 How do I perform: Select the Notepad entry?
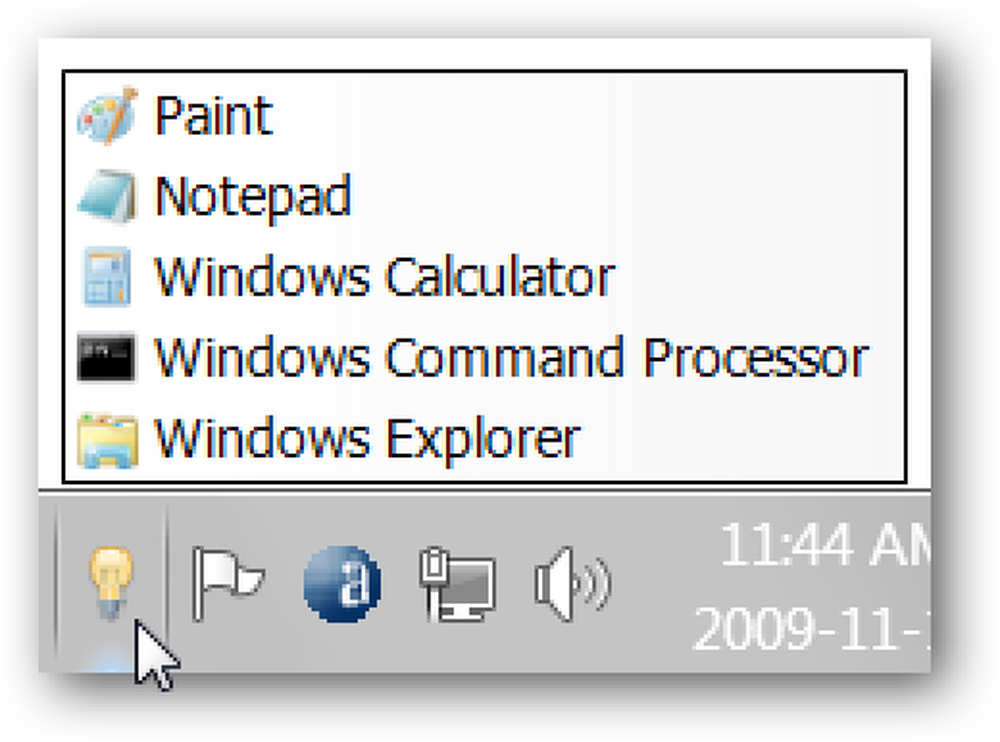click(253, 197)
